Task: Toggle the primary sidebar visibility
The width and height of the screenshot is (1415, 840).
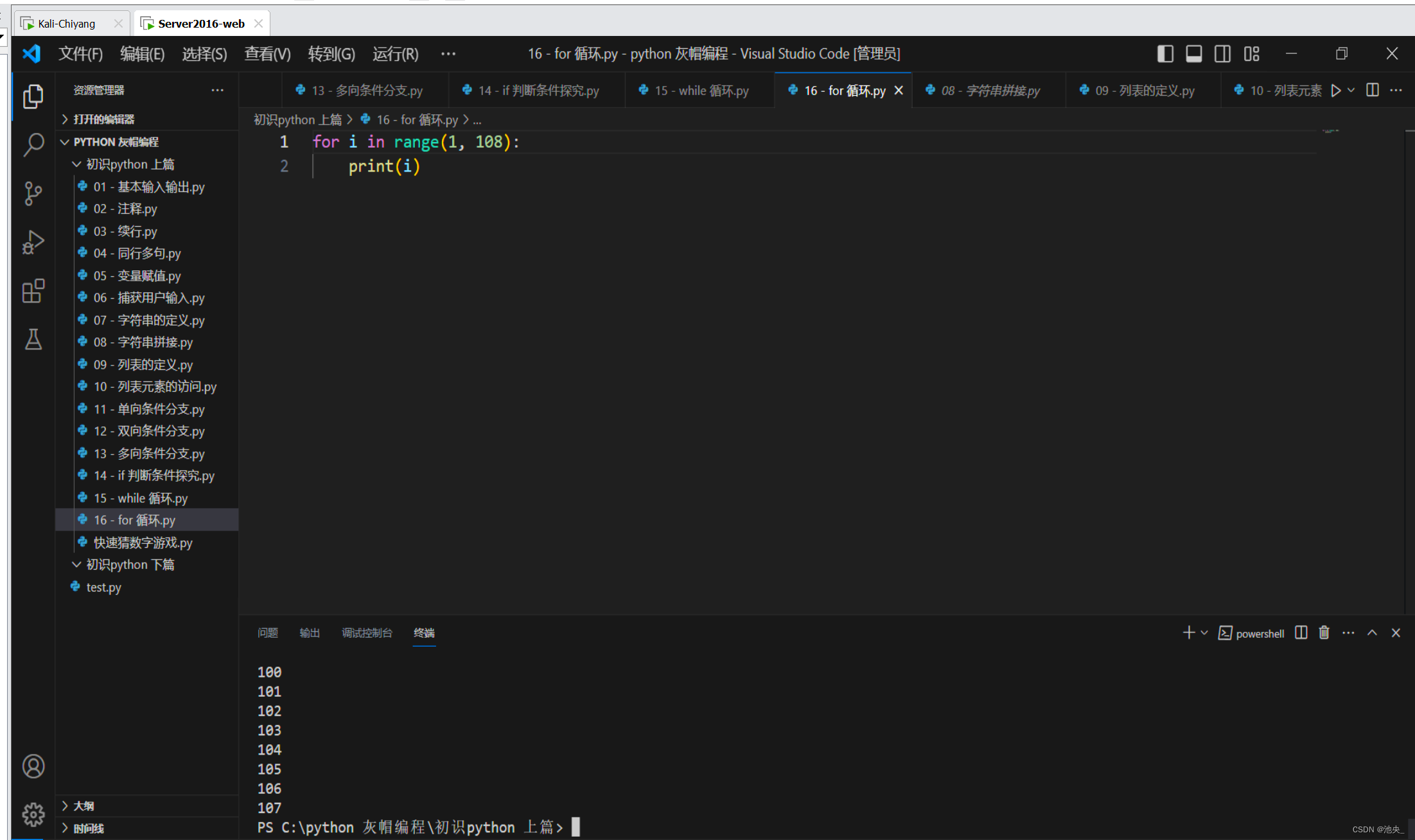Action: coord(1165,53)
